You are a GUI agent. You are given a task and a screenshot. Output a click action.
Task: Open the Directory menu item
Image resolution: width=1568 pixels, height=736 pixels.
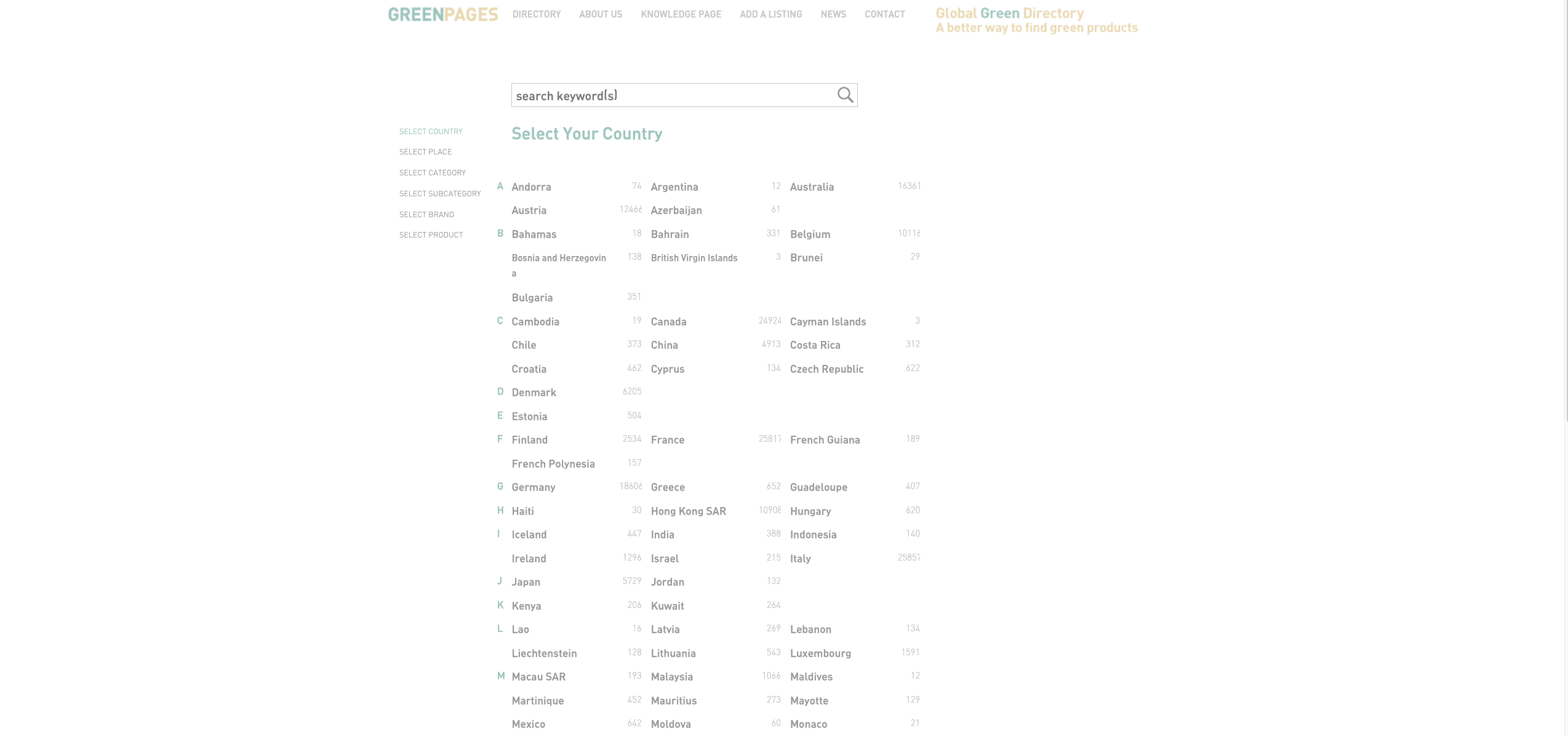pyautogui.click(x=536, y=14)
